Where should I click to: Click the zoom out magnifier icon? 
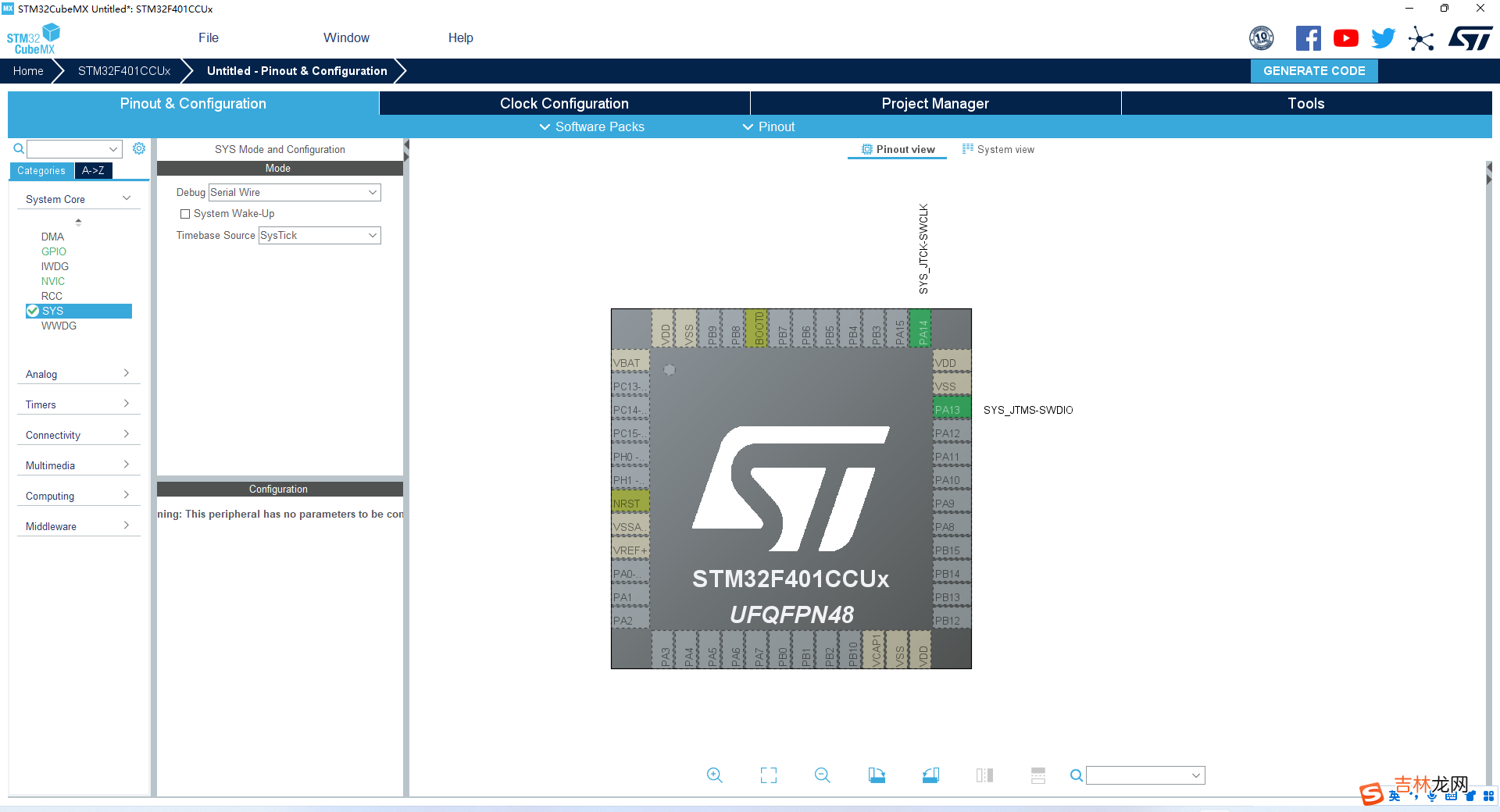click(822, 775)
